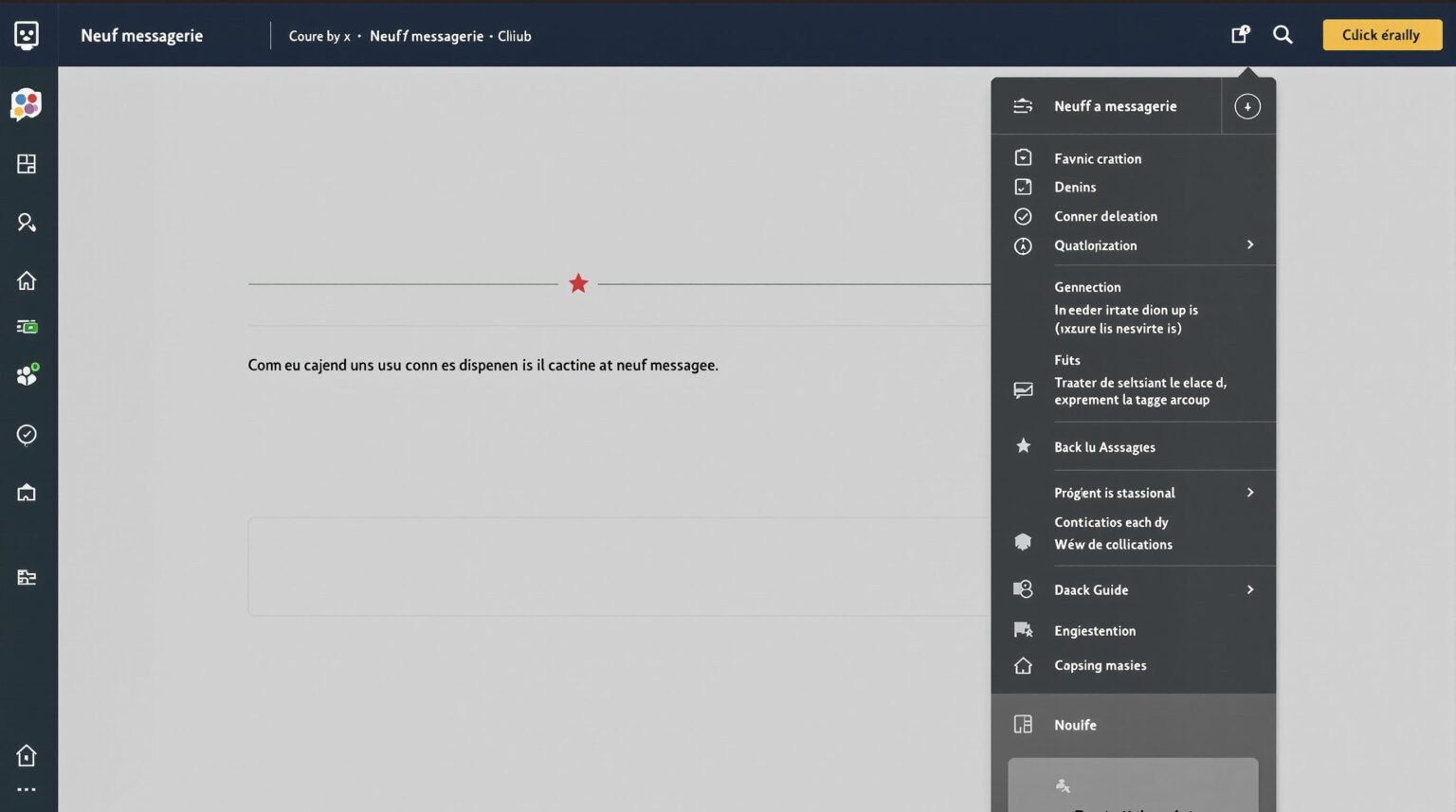Open the grid dashboard icon in sidebar
This screenshot has width=1456, height=812.
pyautogui.click(x=27, y=165)
